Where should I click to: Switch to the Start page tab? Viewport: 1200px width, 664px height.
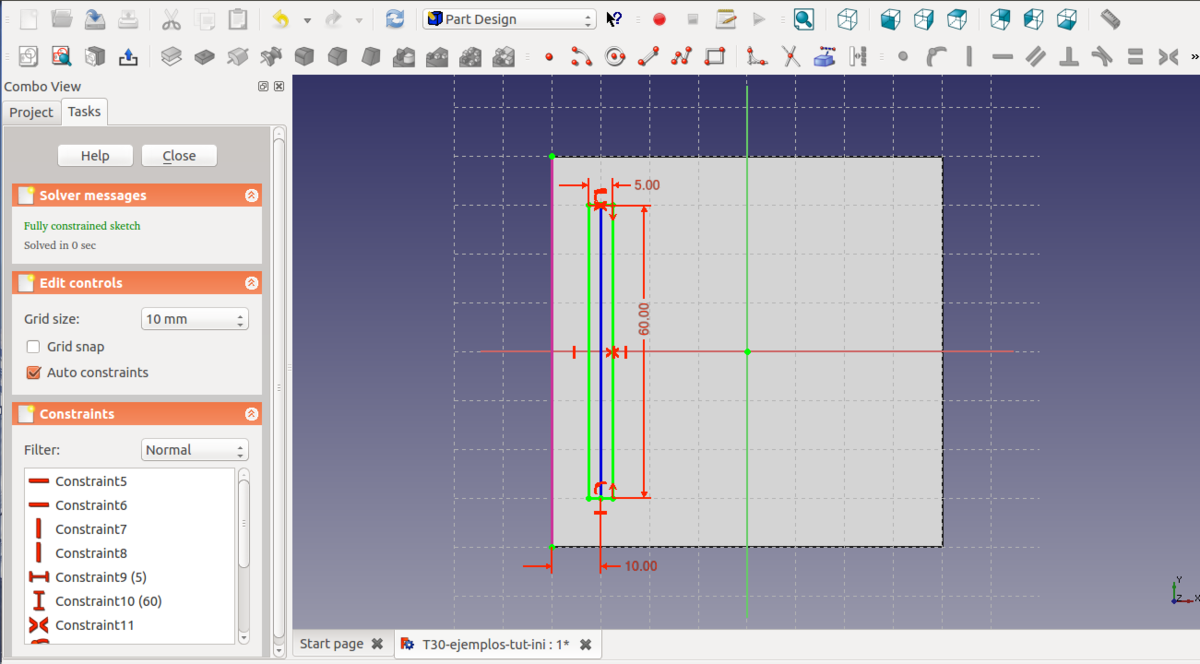coord(331,644)
